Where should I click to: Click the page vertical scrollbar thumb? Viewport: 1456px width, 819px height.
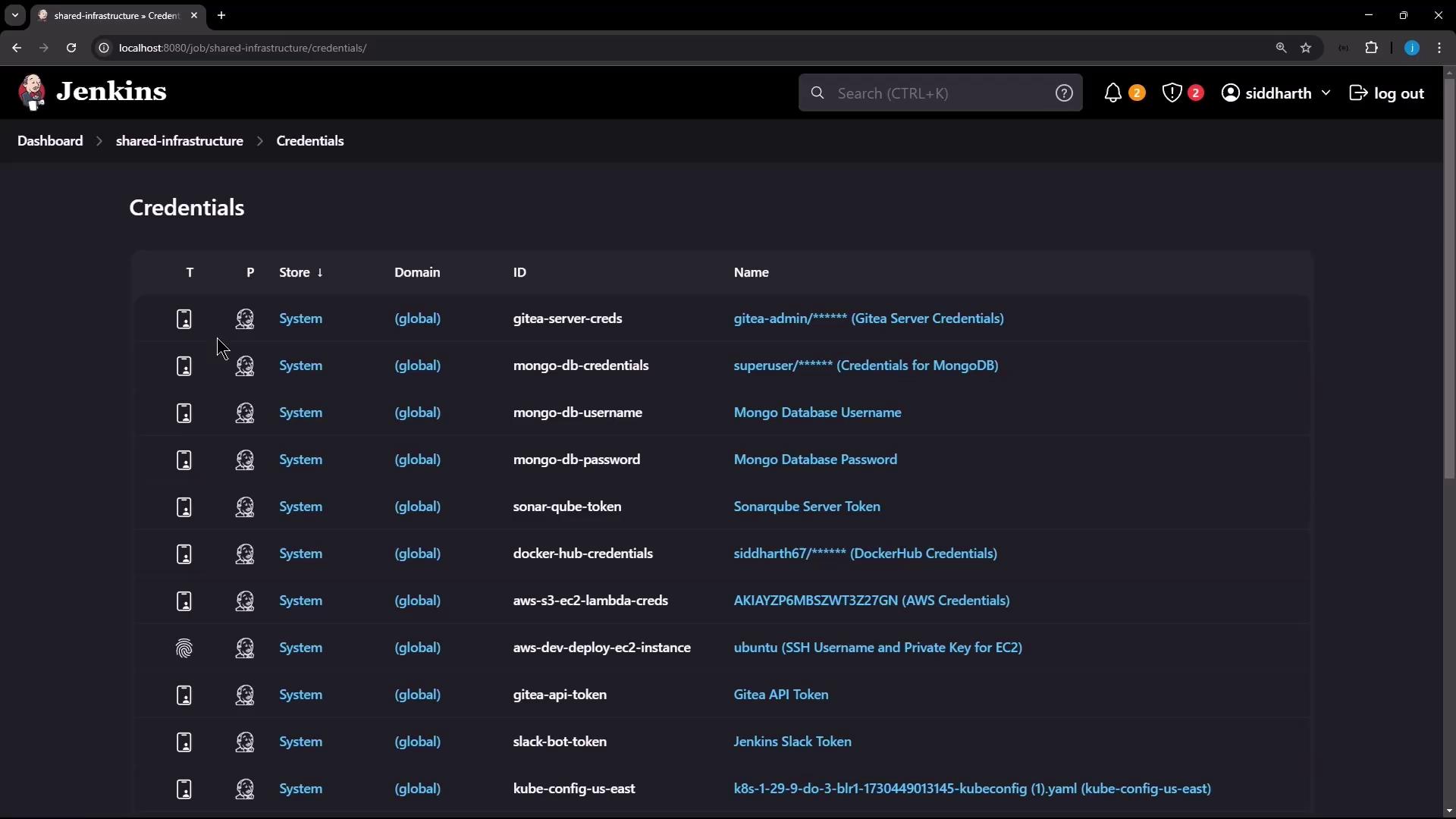coord(1449,279)
